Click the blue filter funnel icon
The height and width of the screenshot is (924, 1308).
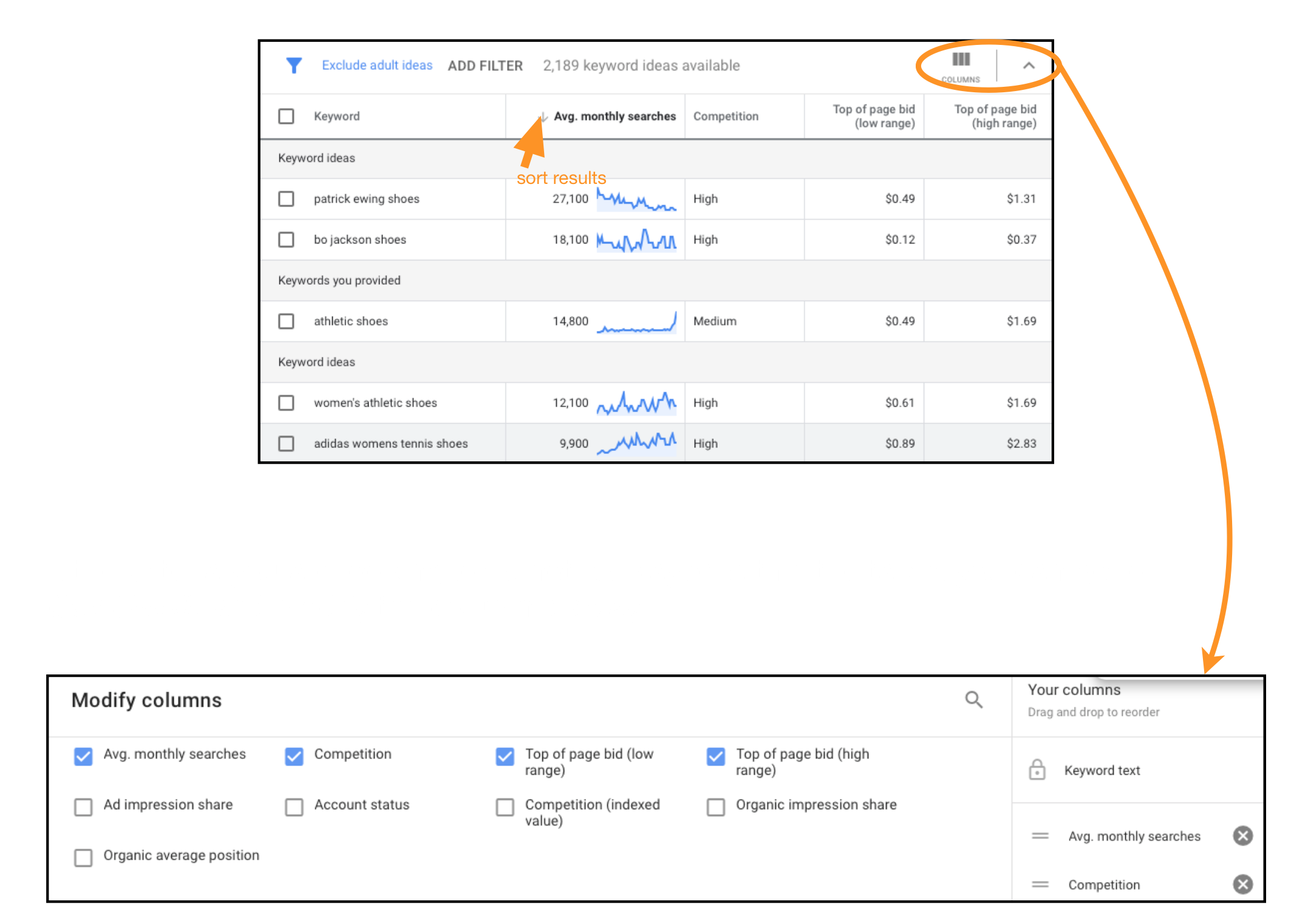click(294, 66)
